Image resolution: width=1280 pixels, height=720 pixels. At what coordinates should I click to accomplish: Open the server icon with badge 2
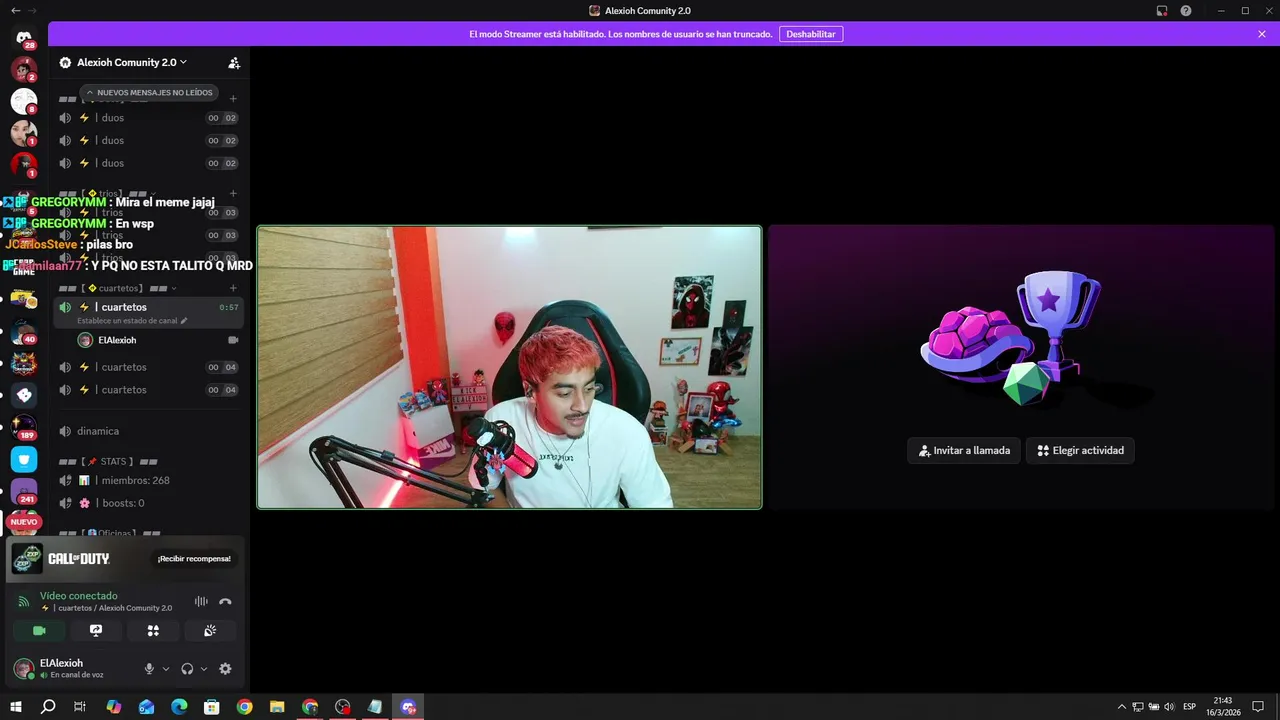click(x=24, y=69)
